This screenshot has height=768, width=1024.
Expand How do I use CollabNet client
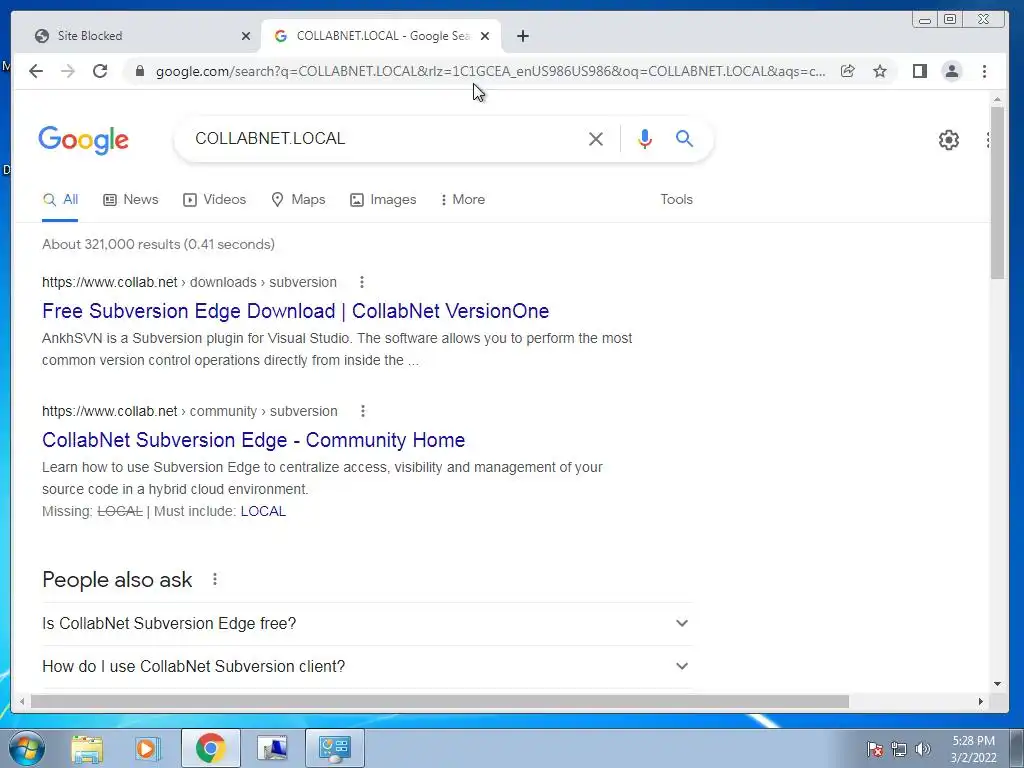[x=366, y=667]
